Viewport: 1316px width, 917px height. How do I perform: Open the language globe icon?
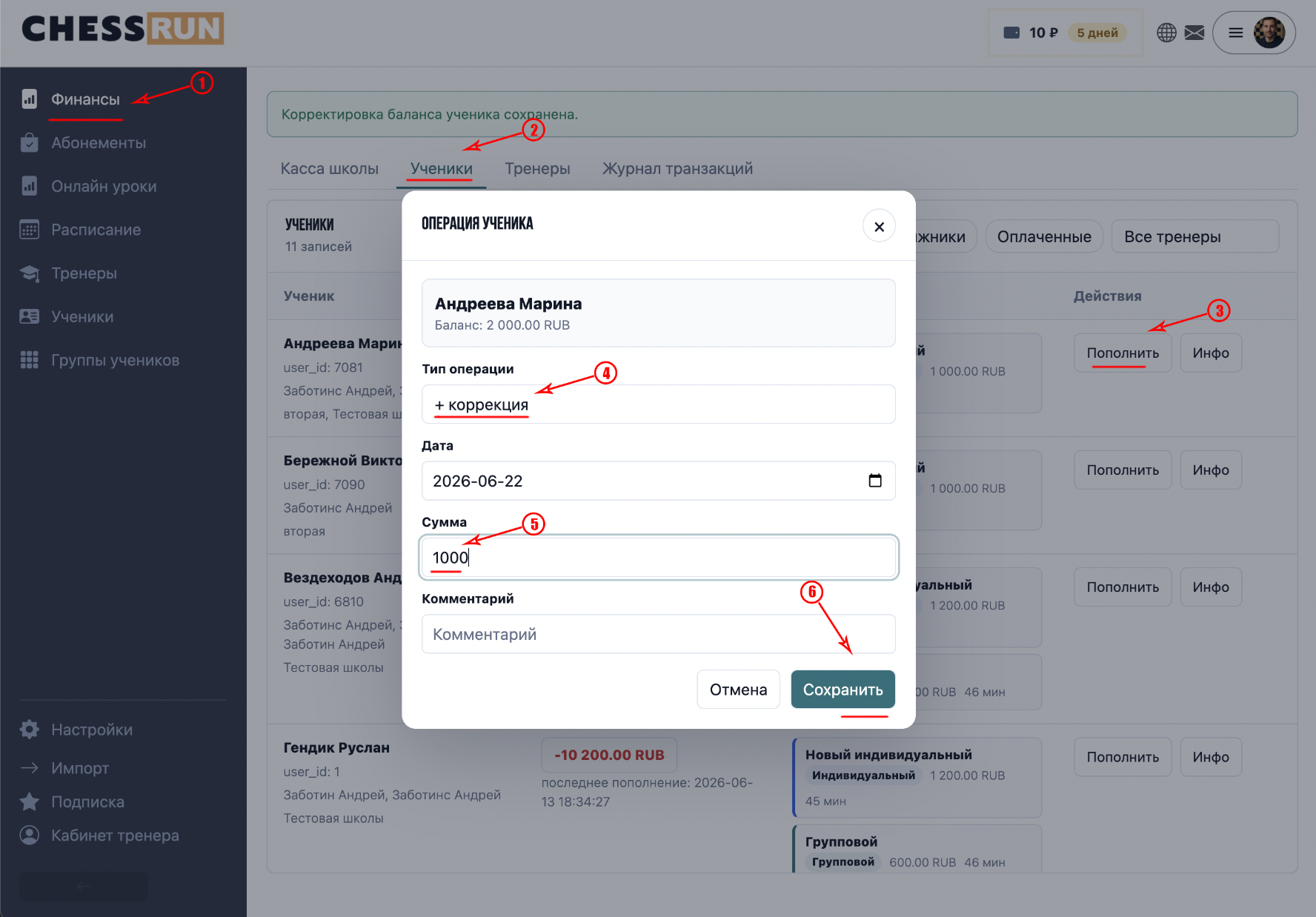point(1166,33)
